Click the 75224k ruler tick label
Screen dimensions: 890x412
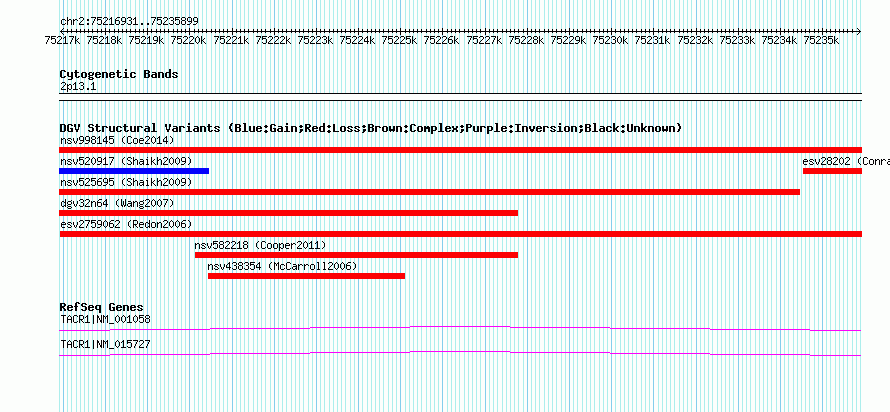(x=358, y=40)
